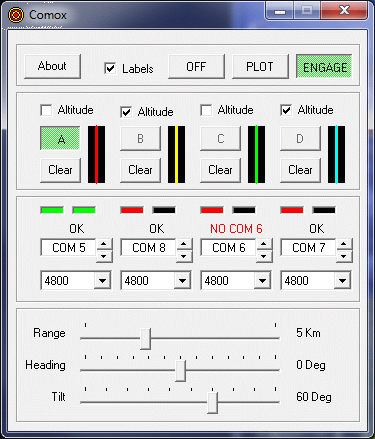Increment COM 8 port with up arrow
This screenshot has height=439, width=375.
coord(184,244)
